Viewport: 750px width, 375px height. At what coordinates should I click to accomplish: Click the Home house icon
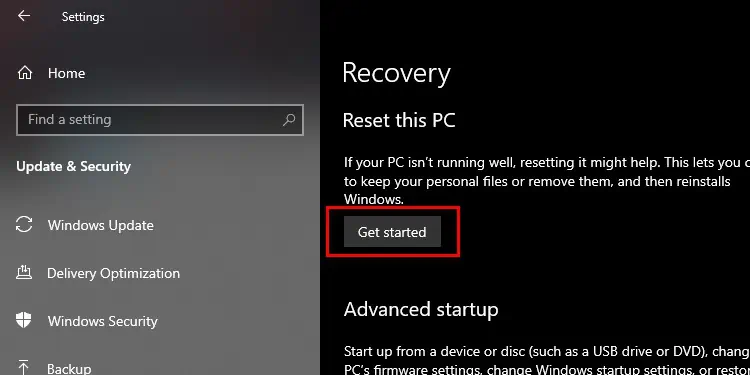pos(25,73)
